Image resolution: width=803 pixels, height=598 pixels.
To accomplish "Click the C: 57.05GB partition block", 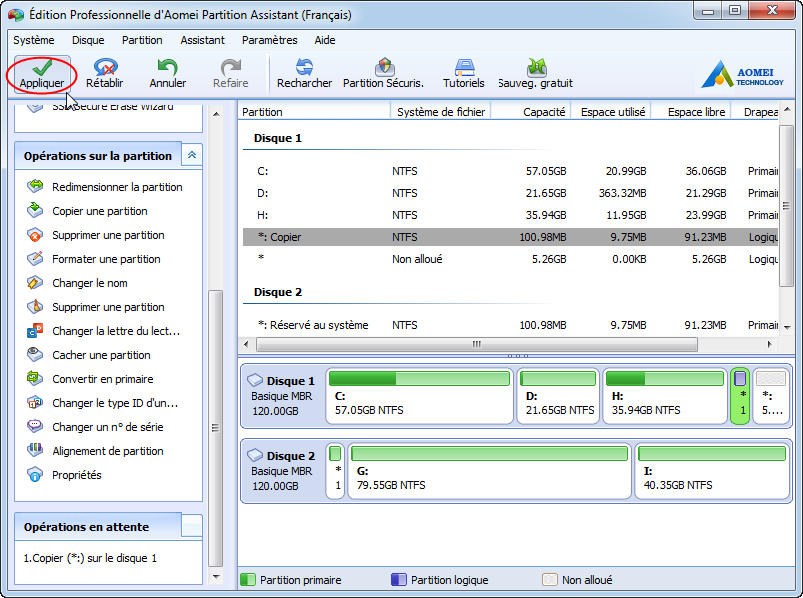I will click(x=419, y=396).
